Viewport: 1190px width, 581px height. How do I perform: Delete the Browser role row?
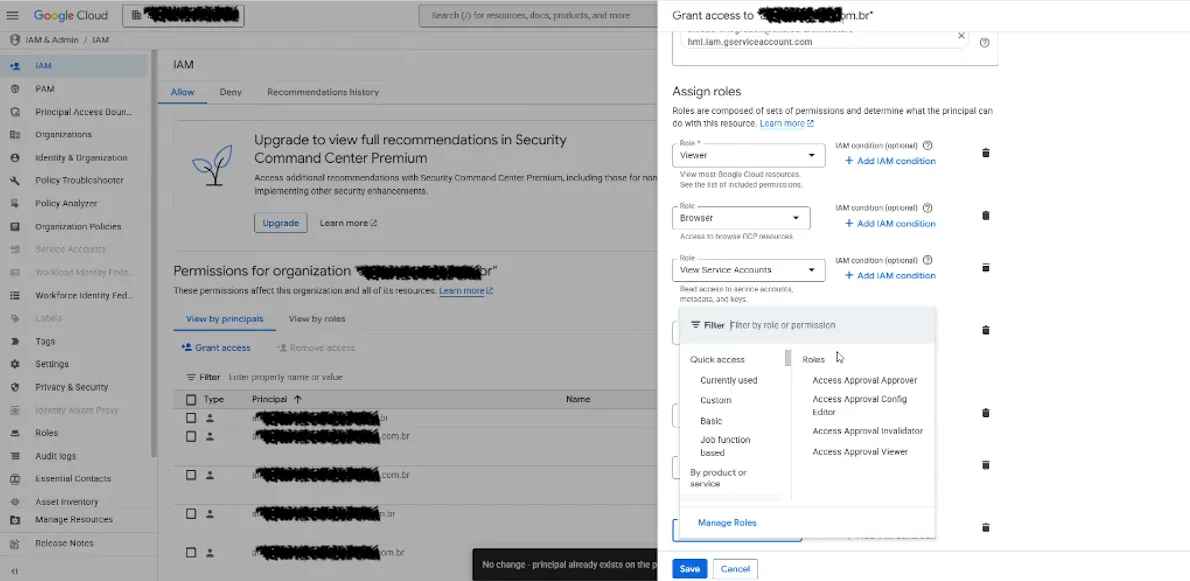986,215
